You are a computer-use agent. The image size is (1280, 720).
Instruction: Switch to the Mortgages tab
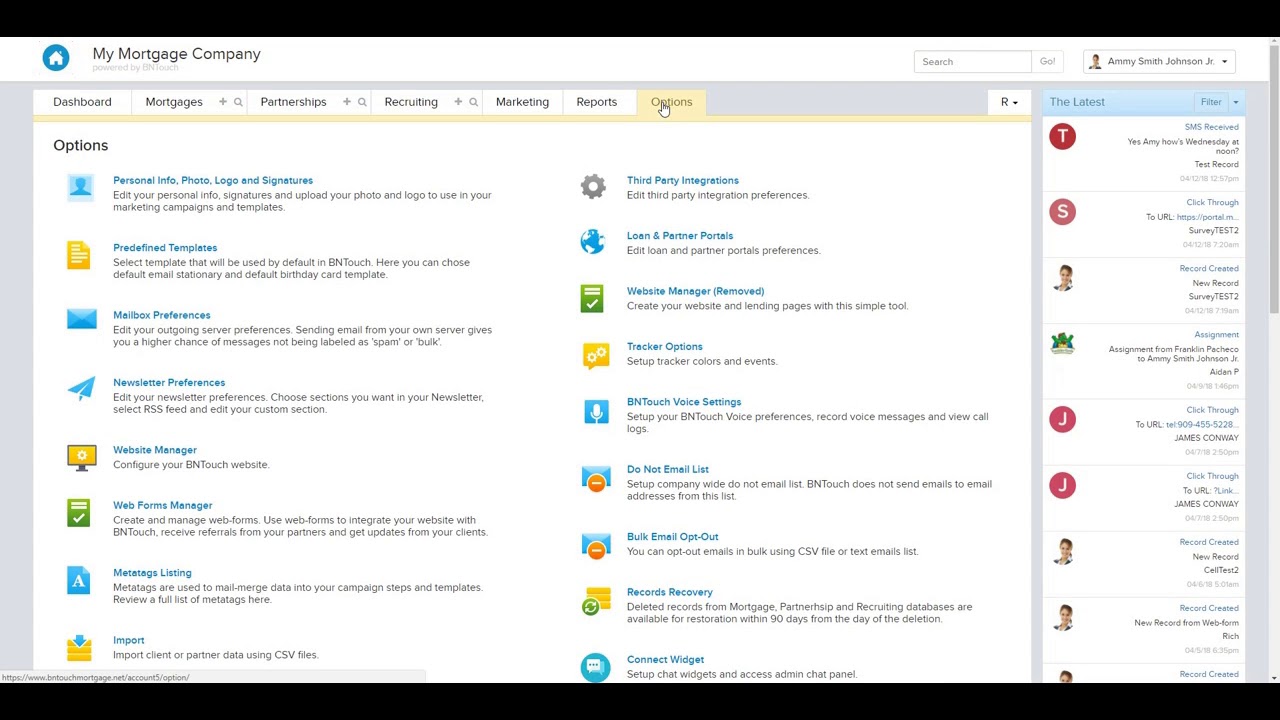click(x=174, y=102)
